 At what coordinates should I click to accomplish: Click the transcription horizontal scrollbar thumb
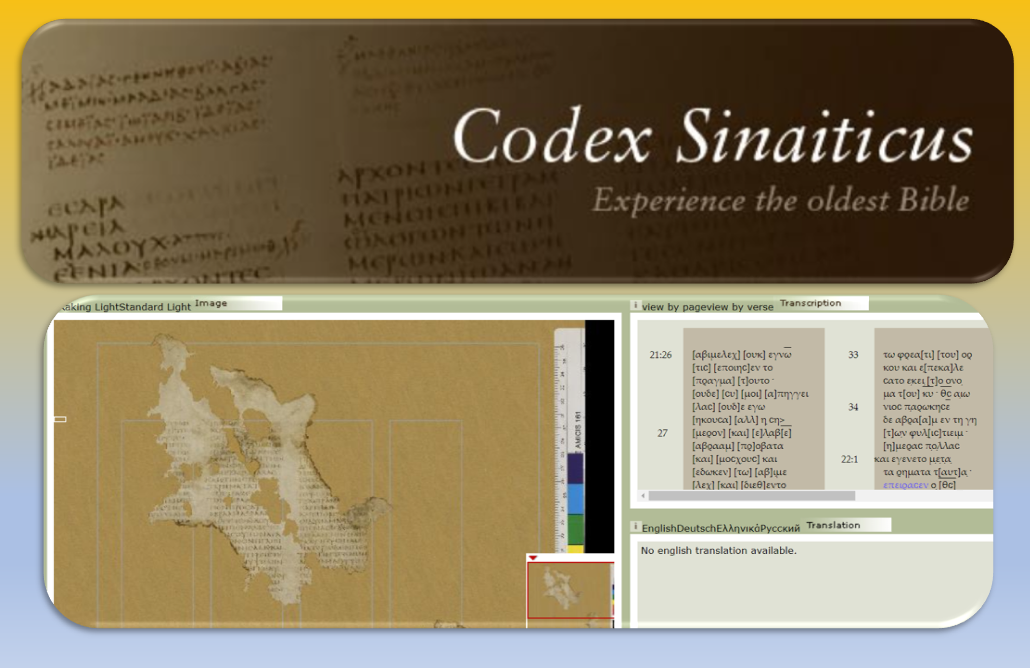751,496
